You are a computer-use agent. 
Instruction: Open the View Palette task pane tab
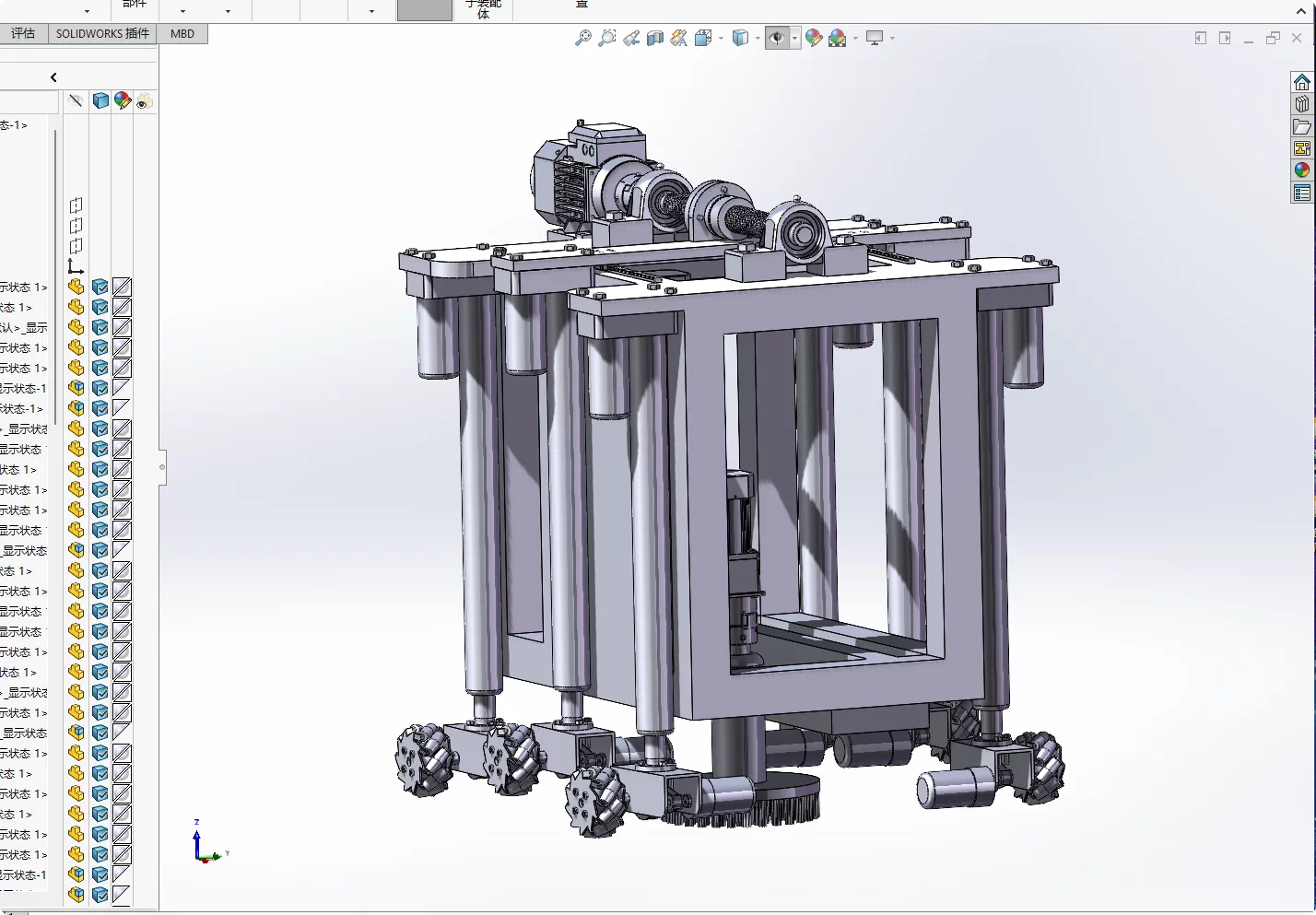pyautogui.click(x=1302, y=148)
